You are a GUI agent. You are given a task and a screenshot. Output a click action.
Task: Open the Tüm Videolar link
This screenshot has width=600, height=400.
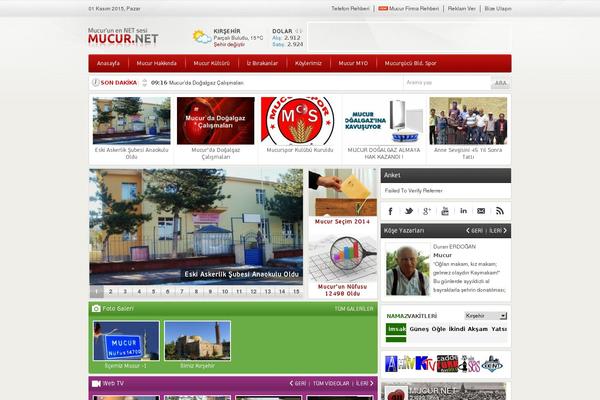[331, 383]
